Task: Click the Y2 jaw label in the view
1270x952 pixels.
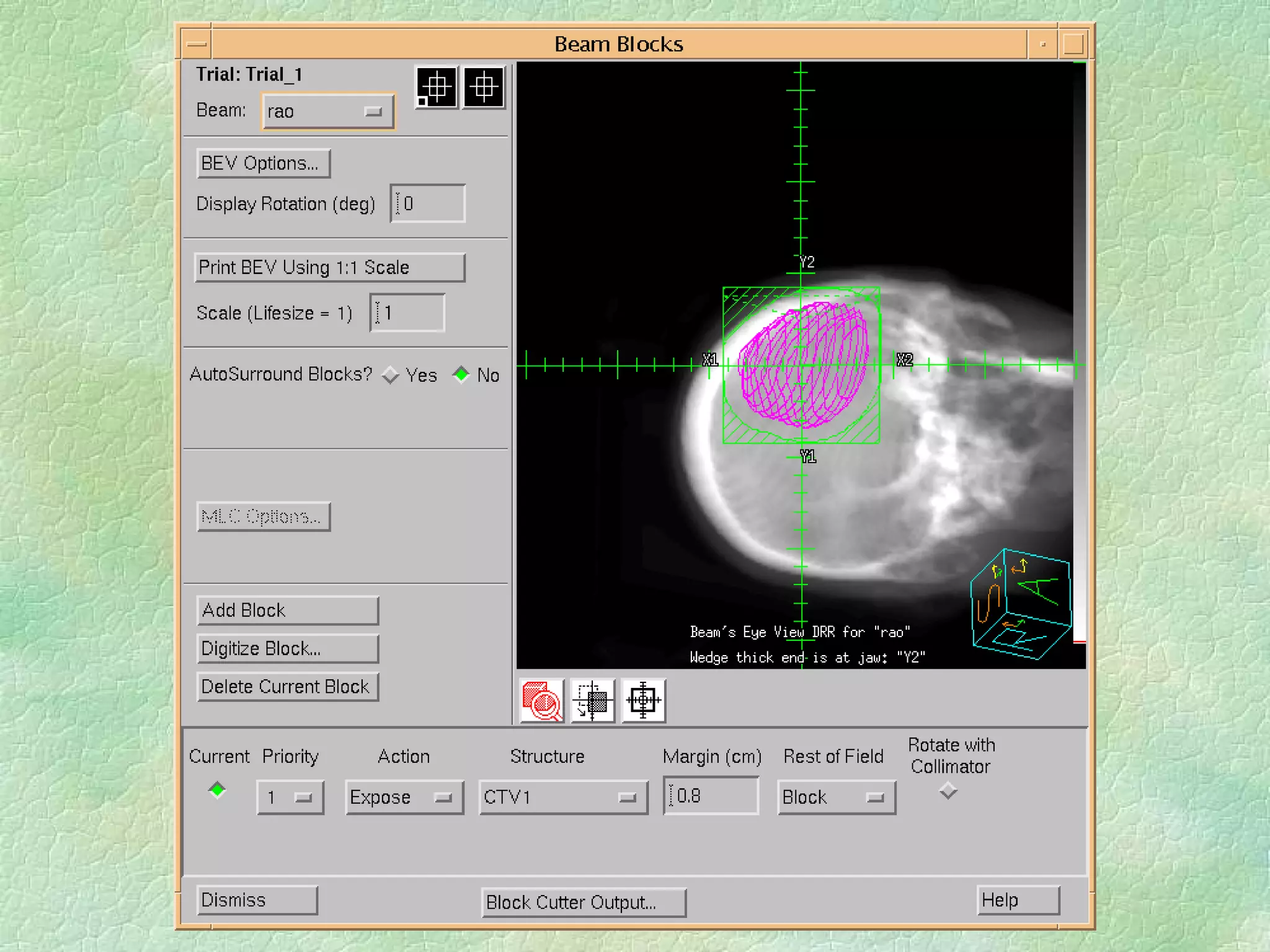Action: tap(807, 262)
